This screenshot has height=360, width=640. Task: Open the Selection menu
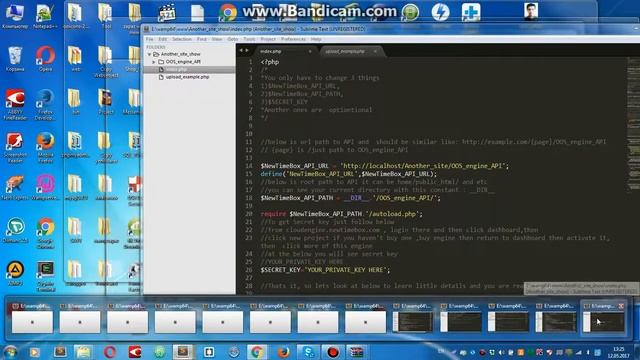pos(182,39)
